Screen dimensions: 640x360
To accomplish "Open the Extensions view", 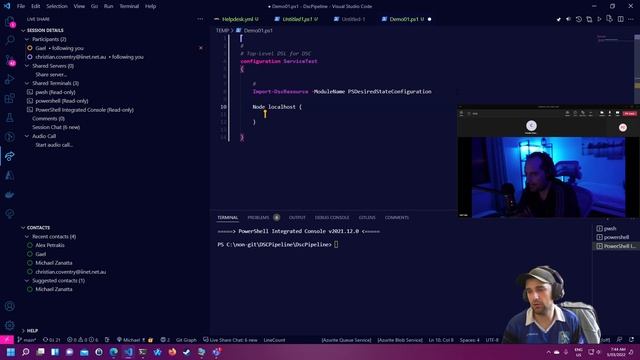I will pos(9,98).
